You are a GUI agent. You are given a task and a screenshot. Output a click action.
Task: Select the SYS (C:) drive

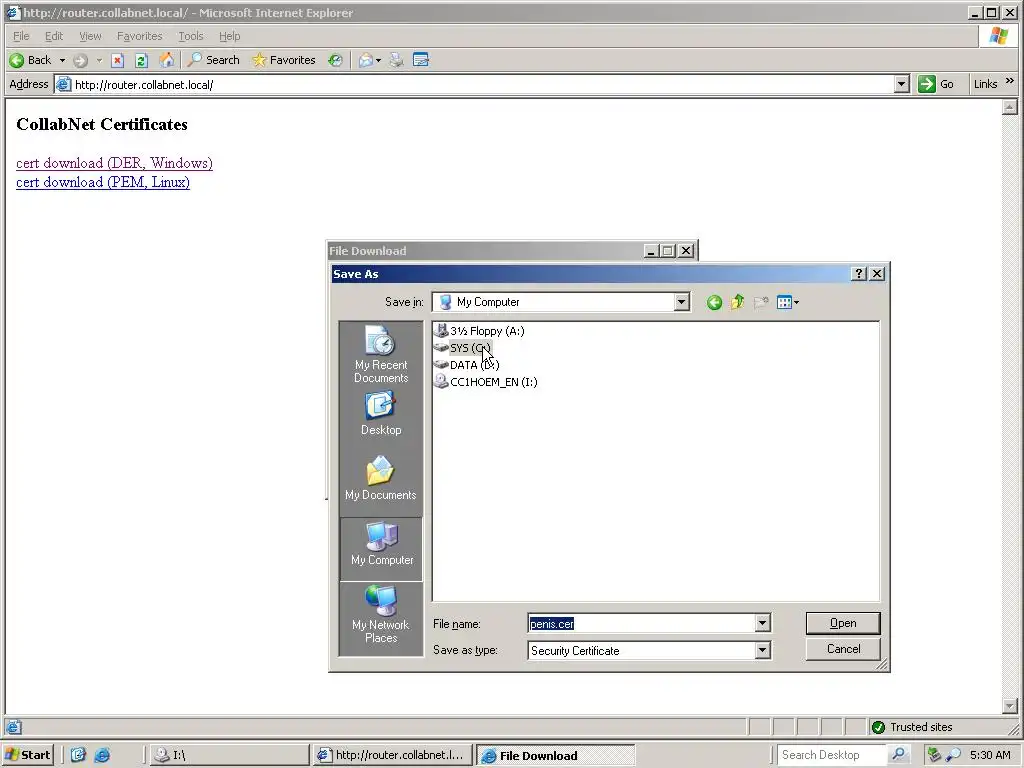coord(462,348)
